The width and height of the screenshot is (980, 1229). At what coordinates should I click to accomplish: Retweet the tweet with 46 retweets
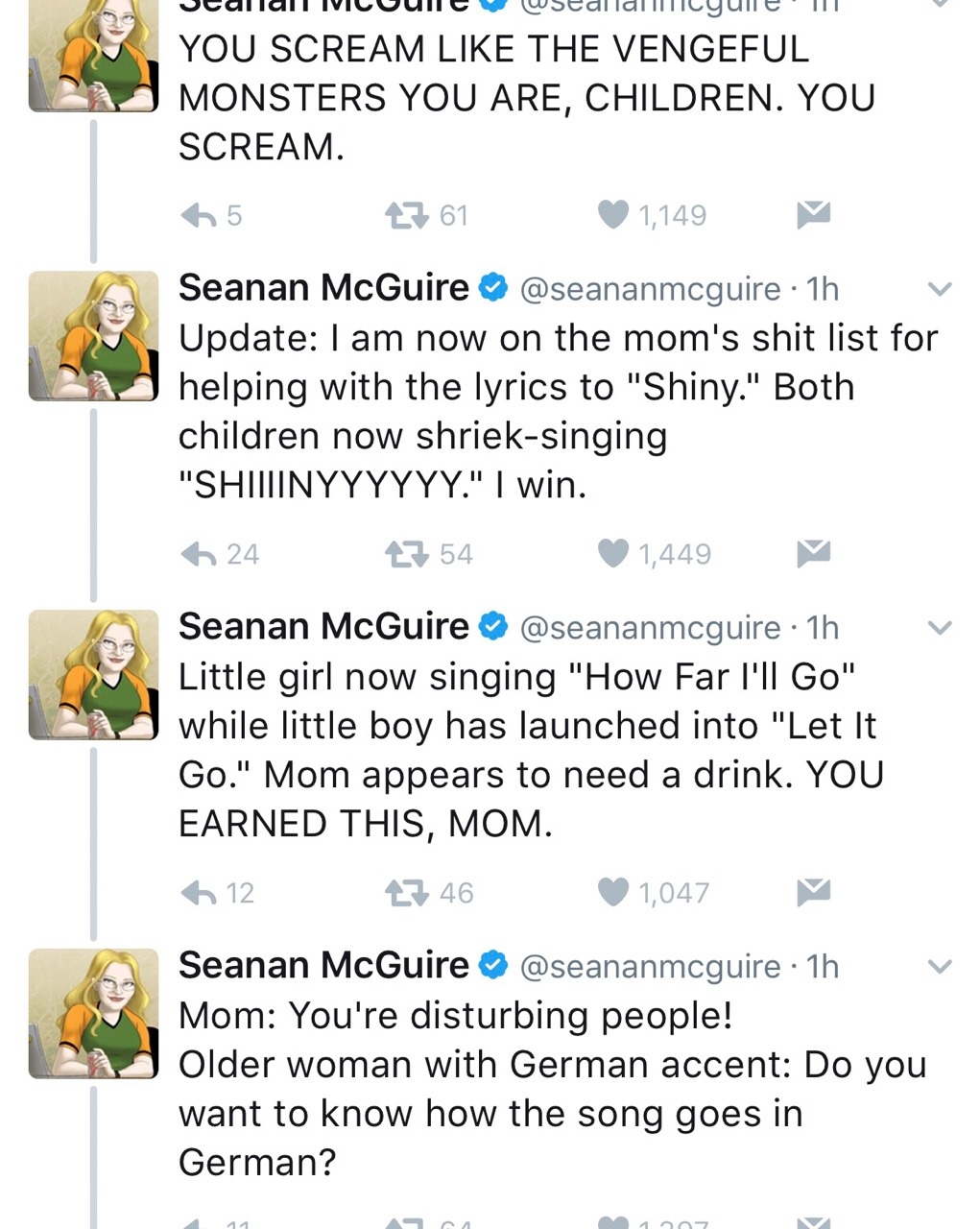coord(406,893)
